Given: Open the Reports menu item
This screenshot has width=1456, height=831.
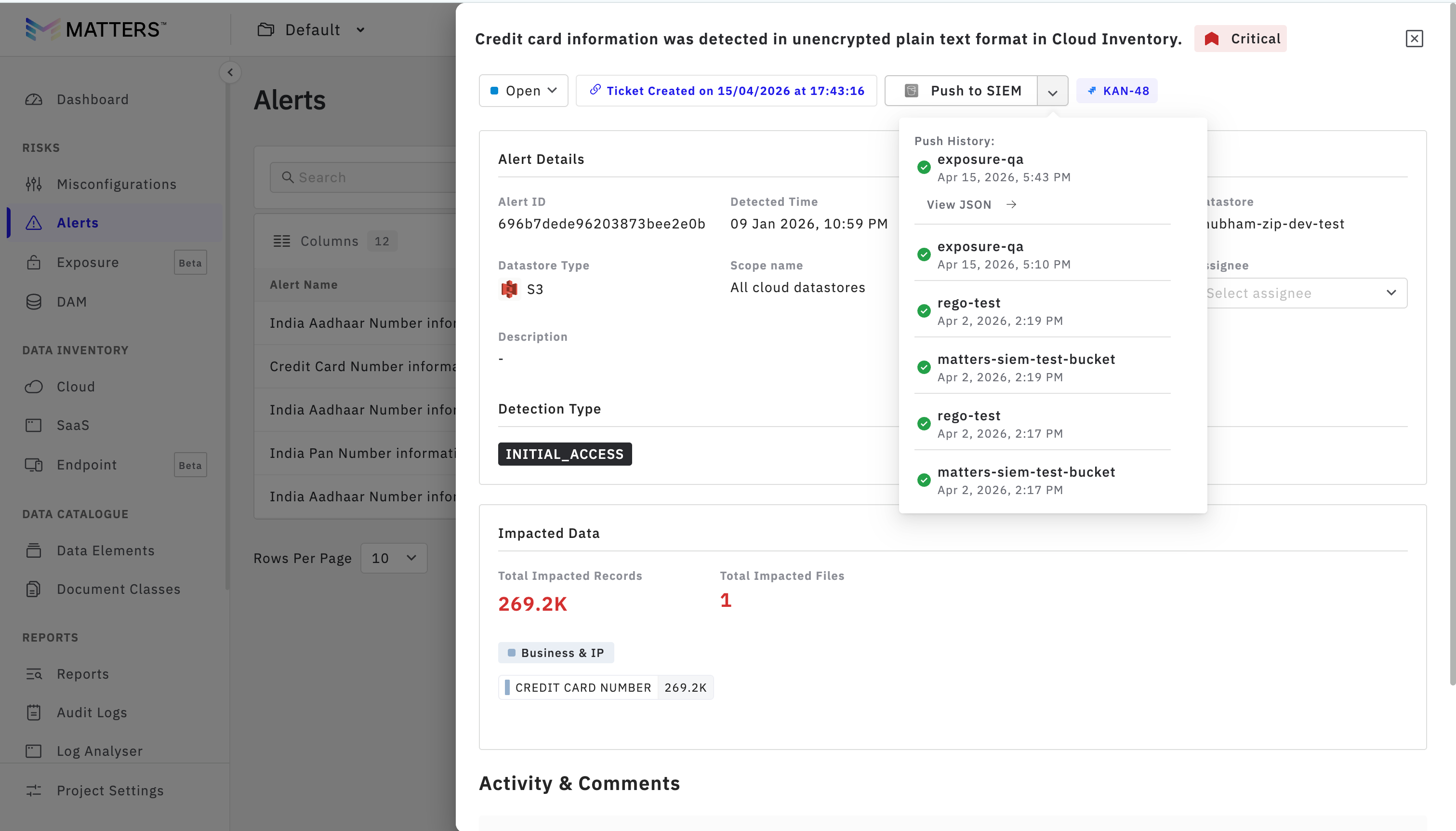Looking at the screenshot, I should pyautogui.click(x=83, y=674).
